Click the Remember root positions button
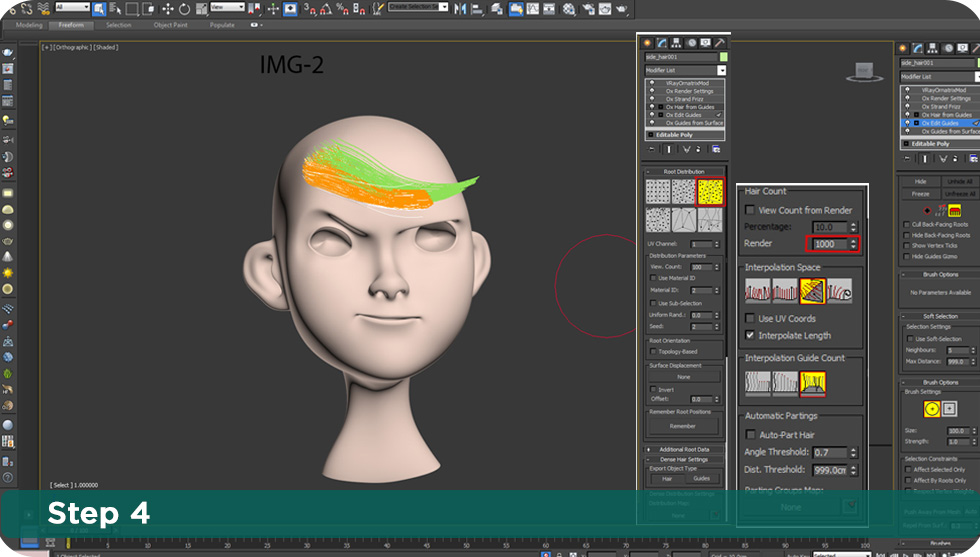 684,426
